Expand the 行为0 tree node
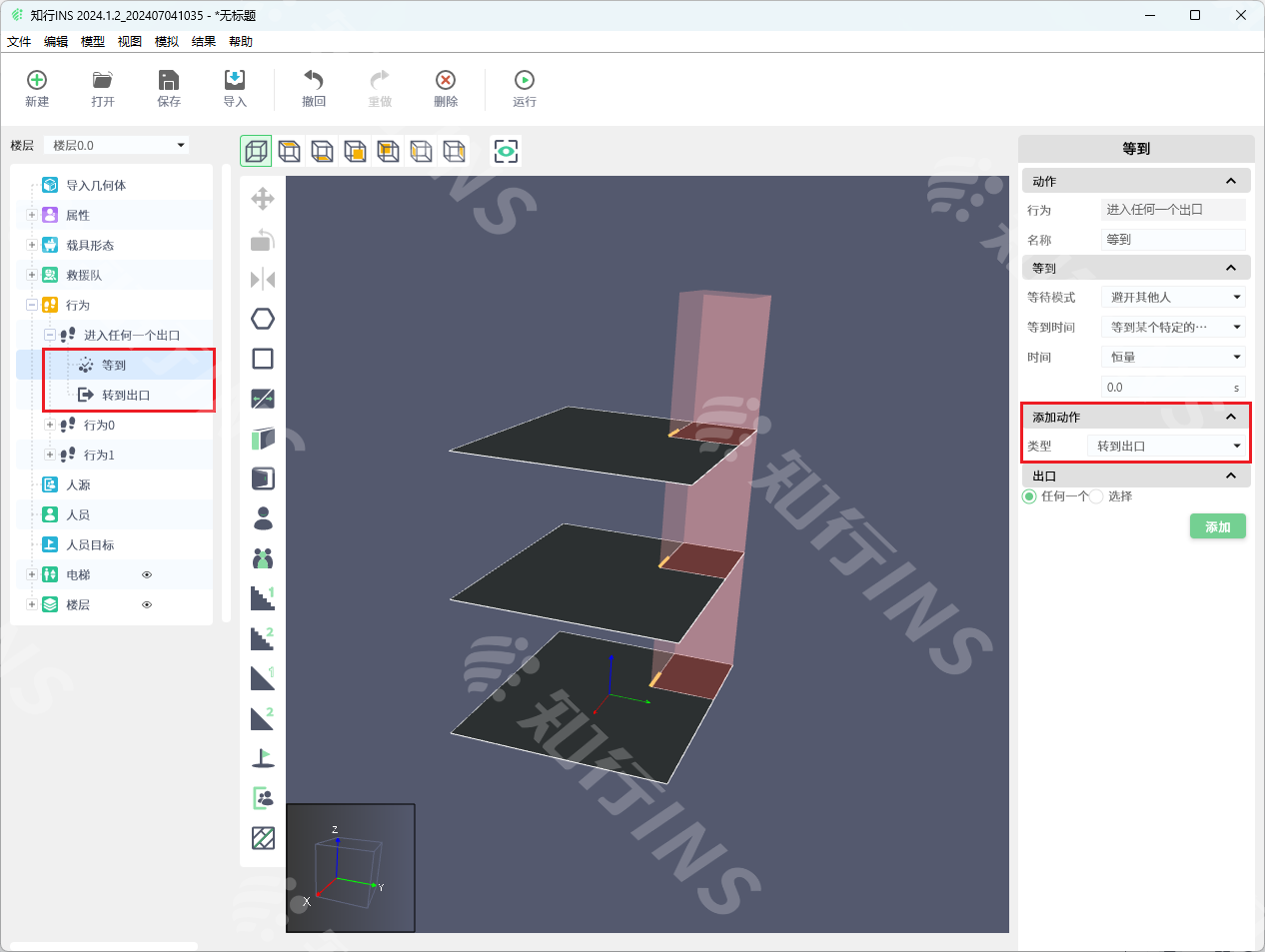 tap(50, 425)
